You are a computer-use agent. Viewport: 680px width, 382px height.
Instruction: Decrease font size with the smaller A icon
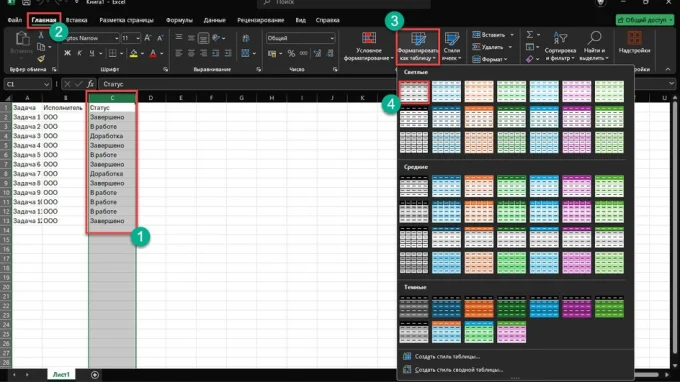(160, 38)
